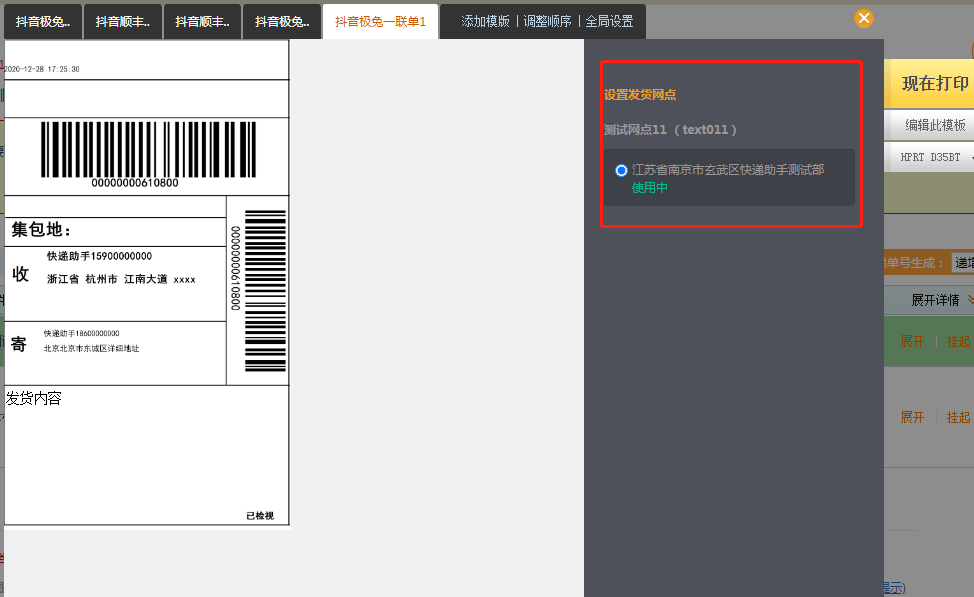974x597 pixels.
Task: Click the 设置发货网点 heading
Action: coord(640,94)
